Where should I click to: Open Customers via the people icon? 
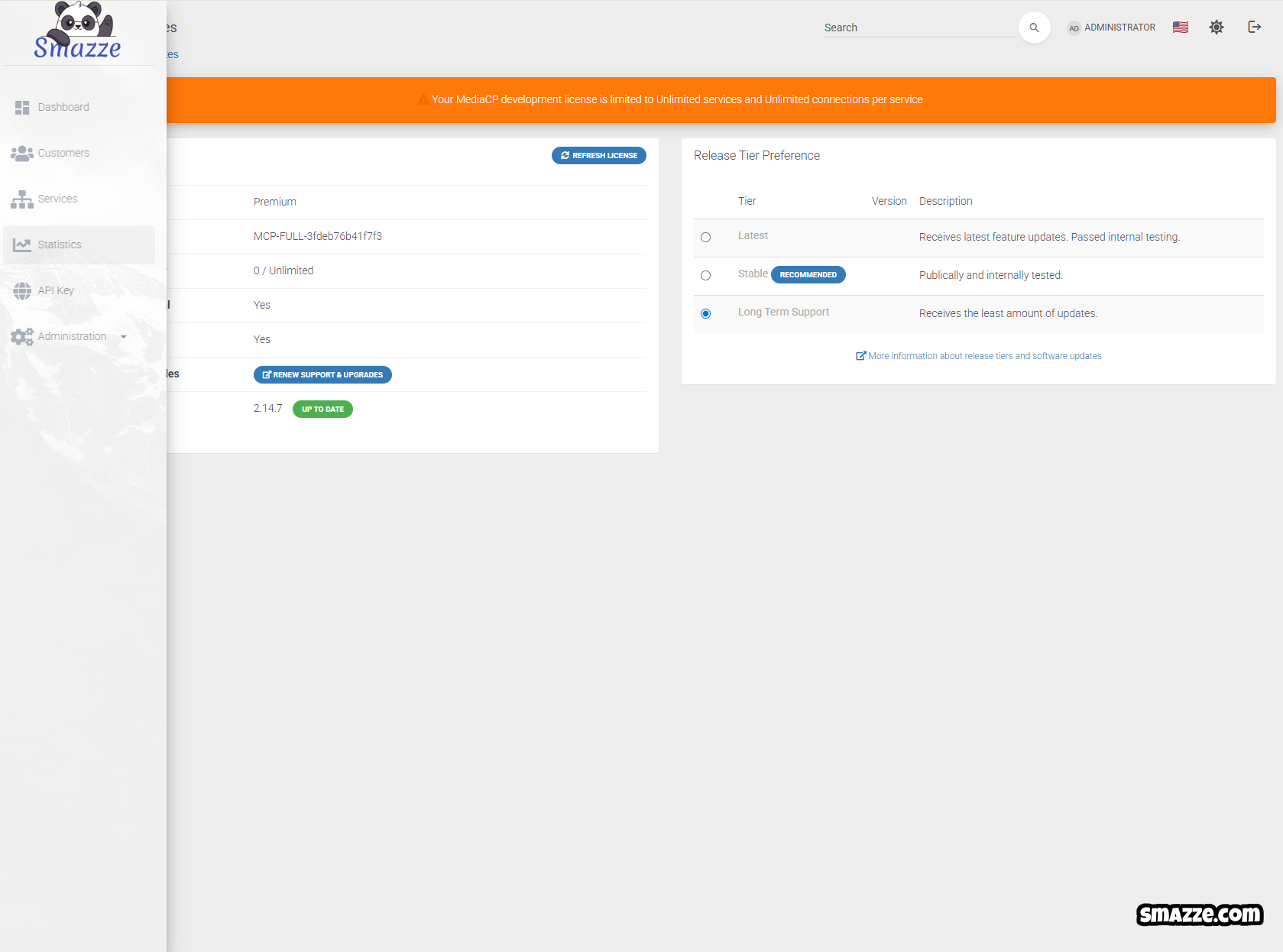point(22,154)
